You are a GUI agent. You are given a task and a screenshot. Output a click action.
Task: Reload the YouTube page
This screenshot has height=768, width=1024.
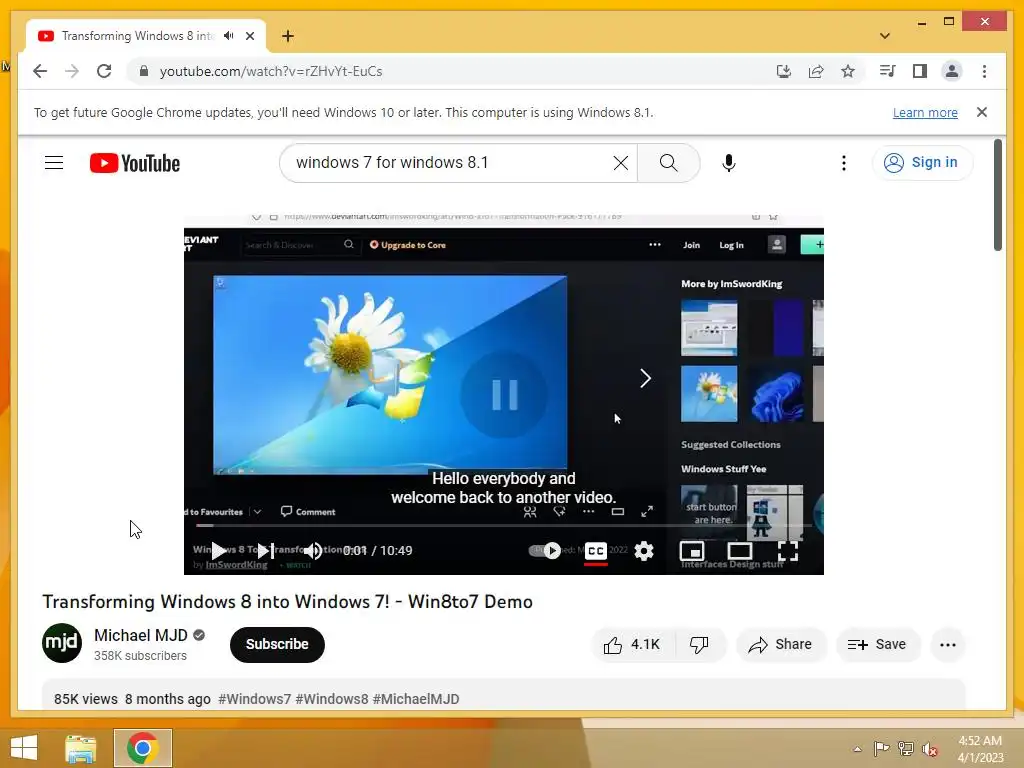click(x=104, y=71)
